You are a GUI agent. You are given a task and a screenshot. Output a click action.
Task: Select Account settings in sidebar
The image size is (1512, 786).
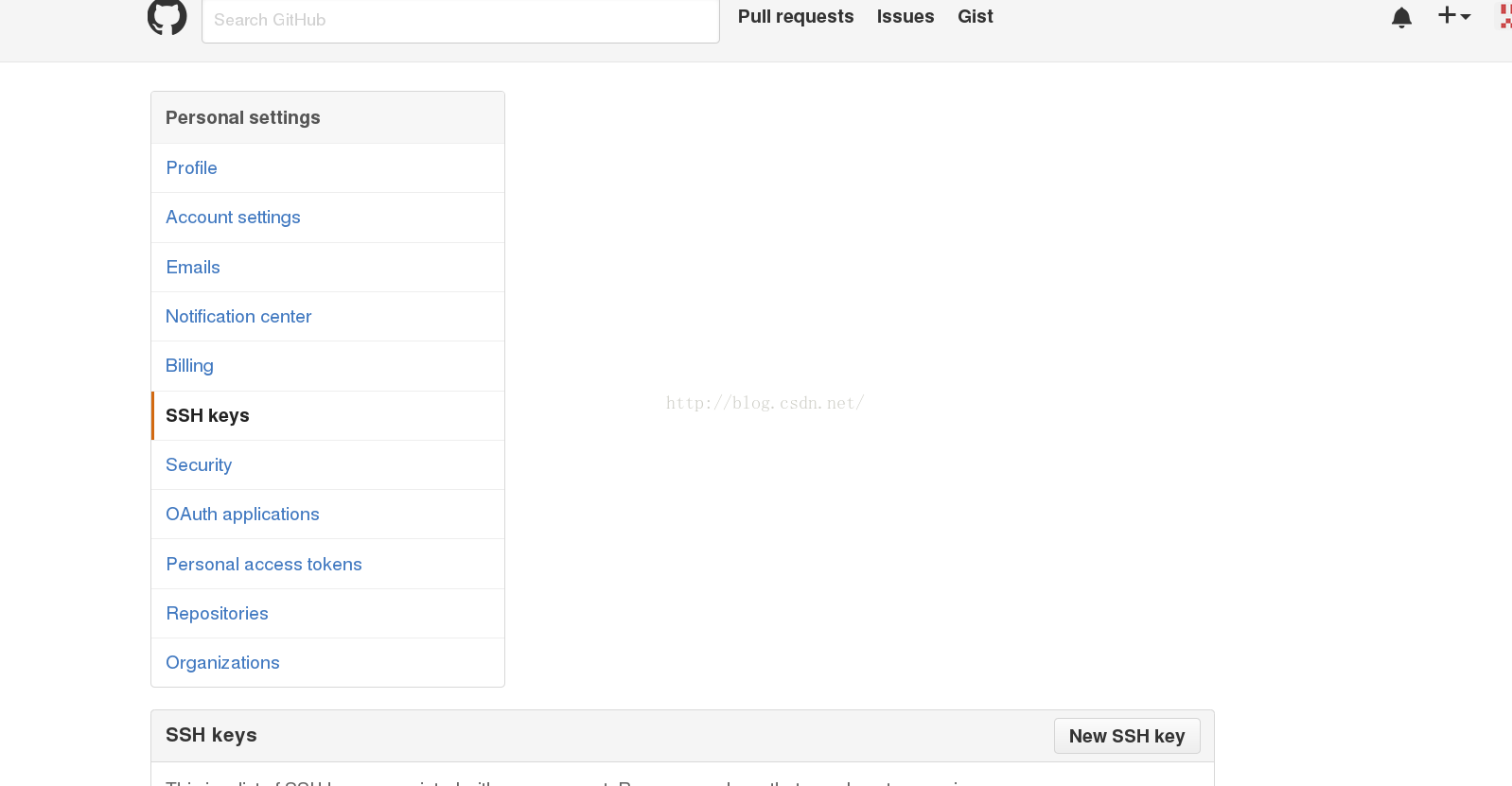click(327, 218)
